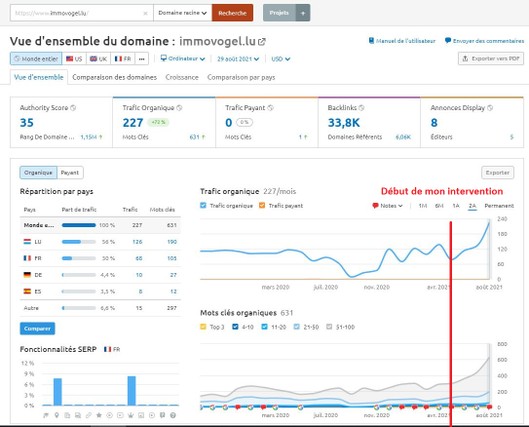529x427 pixels.
Task: Click the star reviews SERP feature icon
Action: 99,415
